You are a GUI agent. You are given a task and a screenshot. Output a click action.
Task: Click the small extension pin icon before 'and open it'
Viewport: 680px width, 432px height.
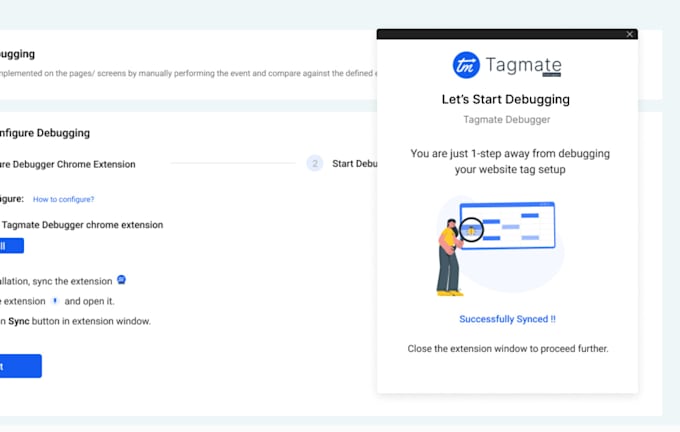click(x=55, y=301)
